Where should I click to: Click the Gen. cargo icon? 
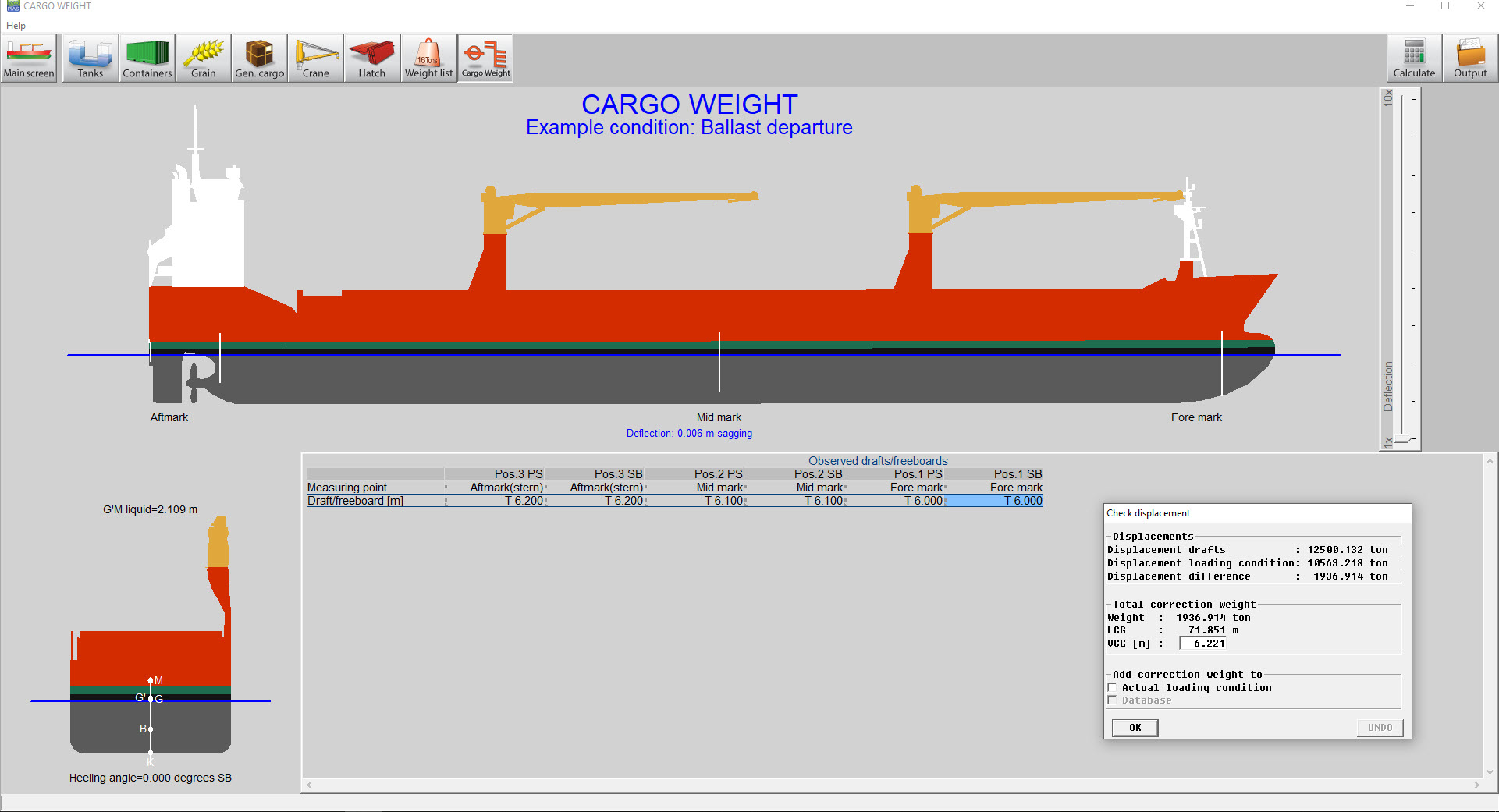(259, 59)
